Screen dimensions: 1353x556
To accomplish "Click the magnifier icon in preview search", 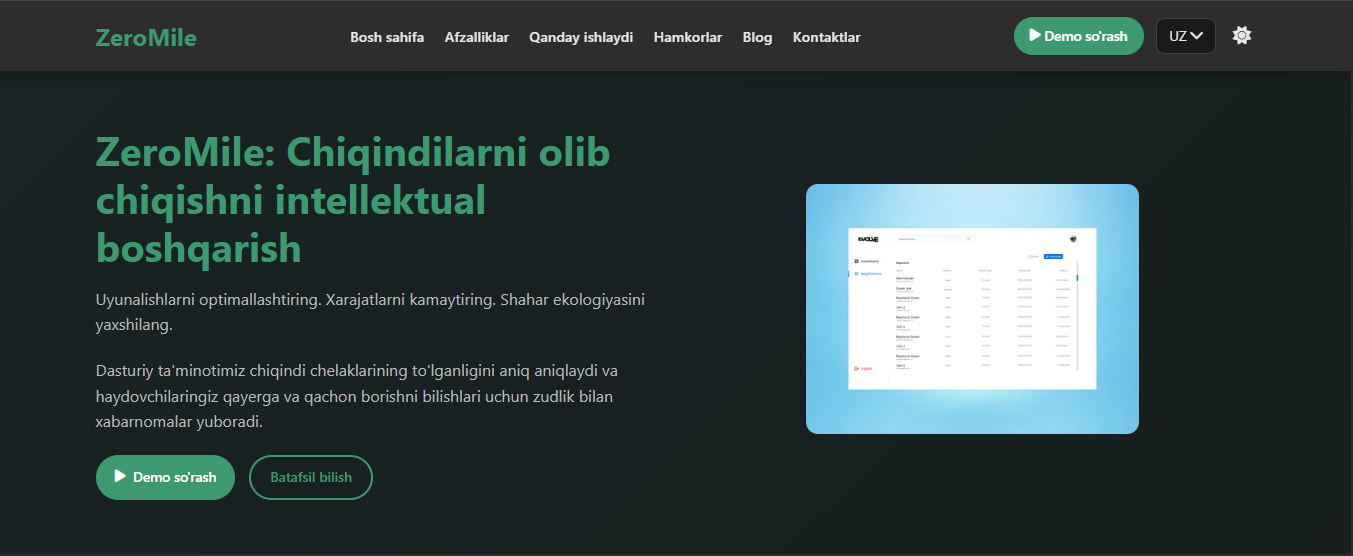I will pos(968,239).
